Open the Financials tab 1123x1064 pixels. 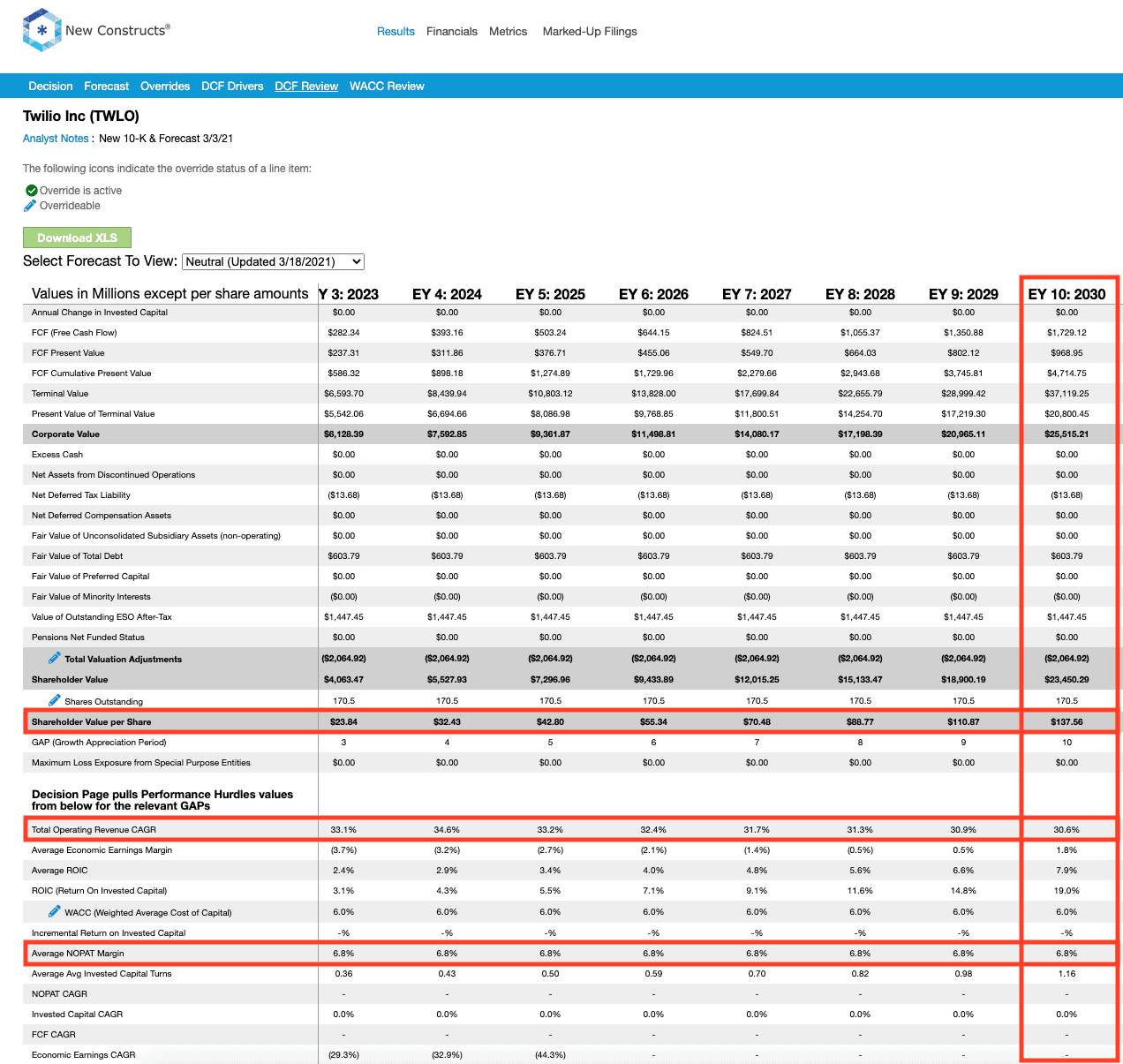[x=452, y=32]
